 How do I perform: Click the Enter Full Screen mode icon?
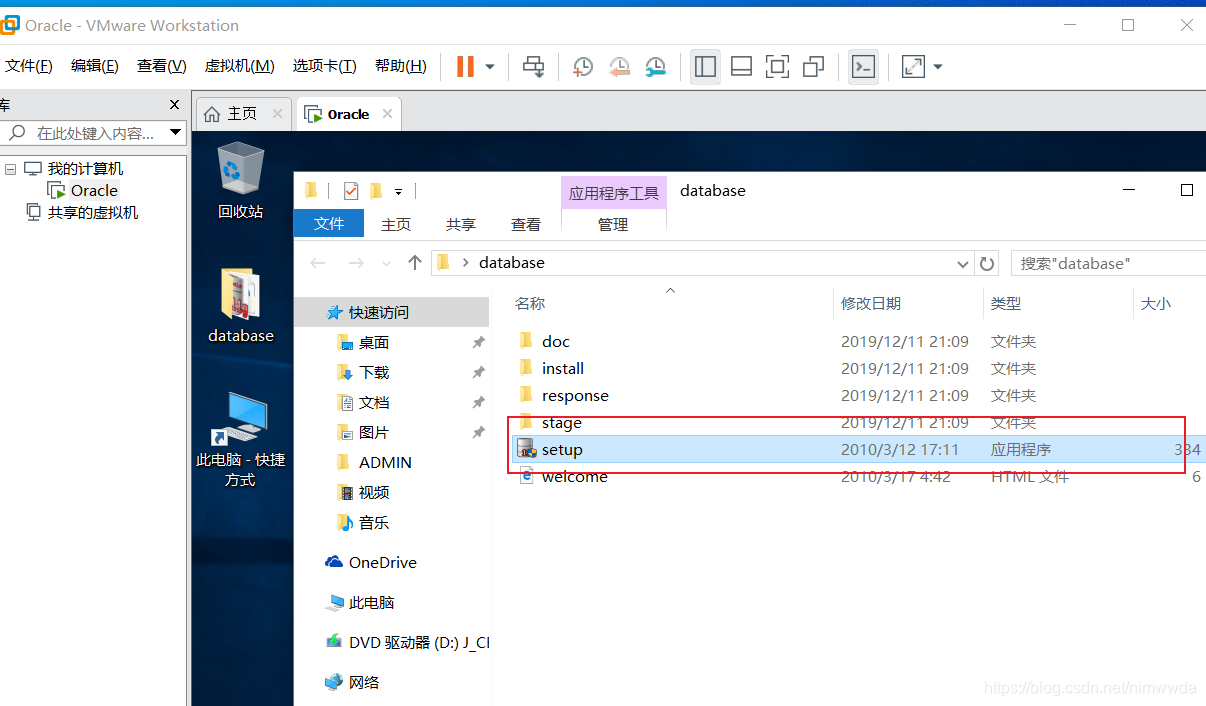(x=777, y=66)
